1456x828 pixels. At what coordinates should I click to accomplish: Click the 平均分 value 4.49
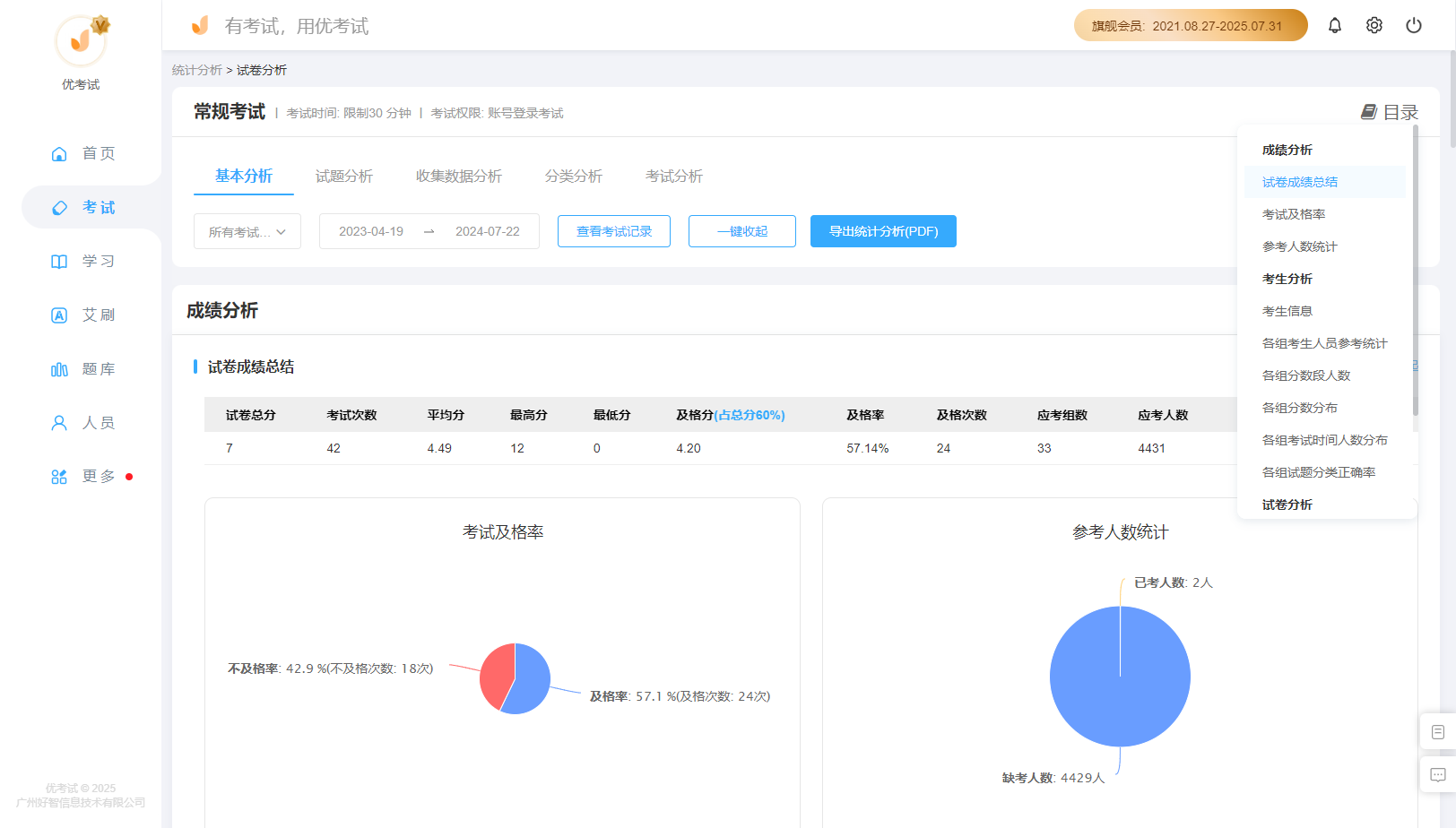439,448
